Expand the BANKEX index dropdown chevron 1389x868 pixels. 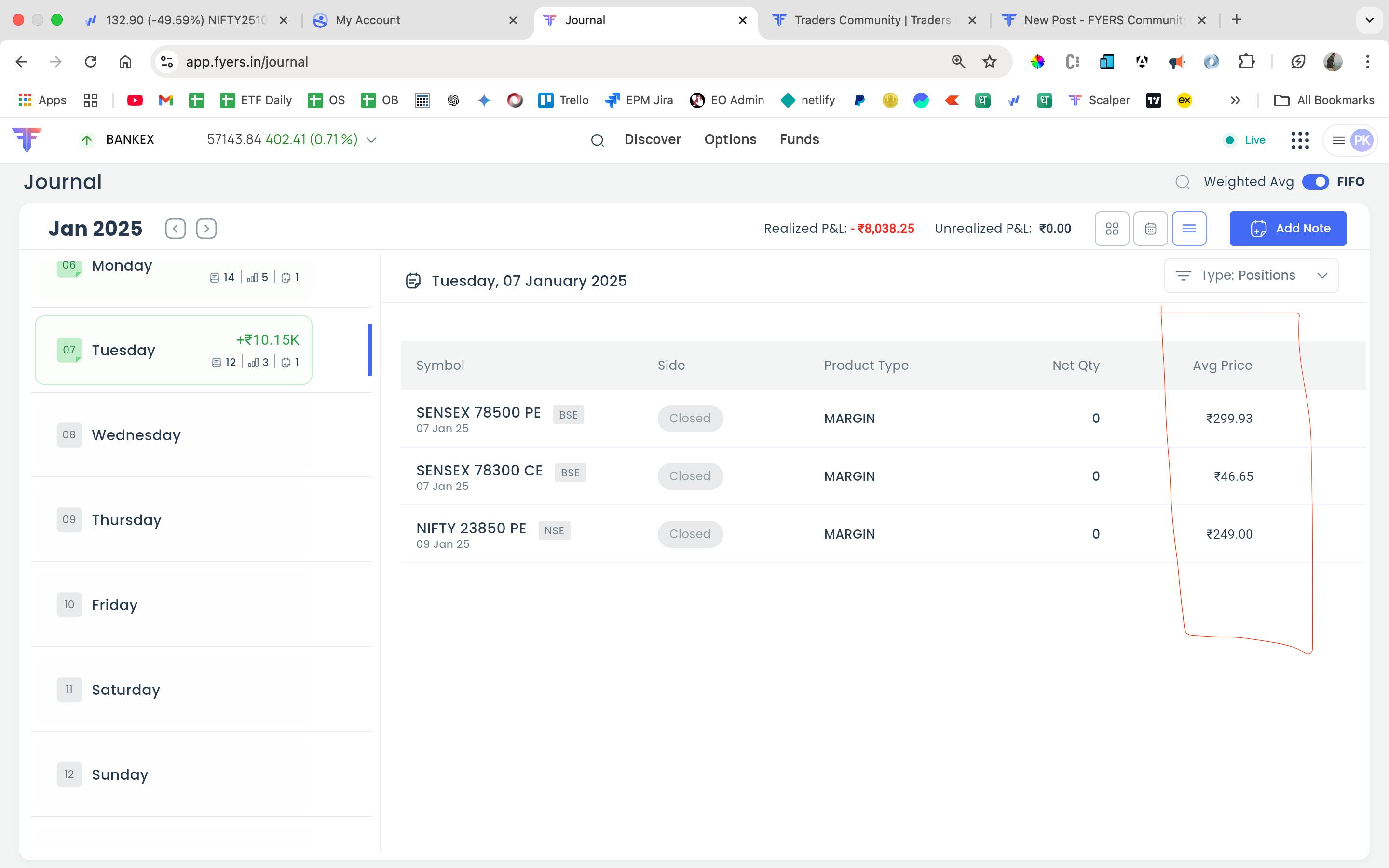[371, 140]
